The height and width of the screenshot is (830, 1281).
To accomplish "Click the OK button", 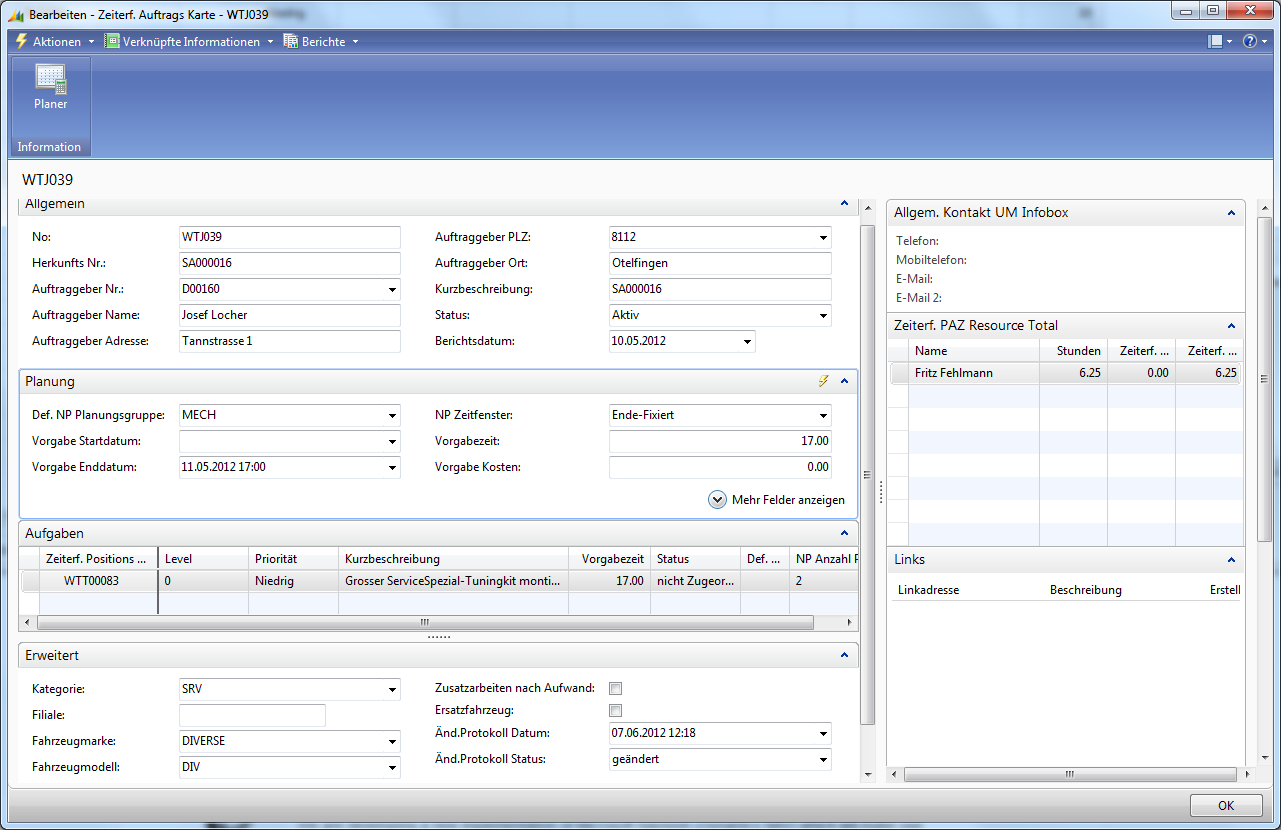I will pyautogui.click(x=1226, y=806).
